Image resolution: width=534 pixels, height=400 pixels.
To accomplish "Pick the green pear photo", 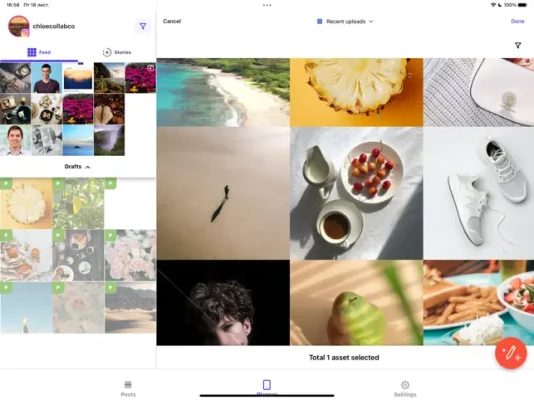I will pyautogui.click(x=356, y=303).
